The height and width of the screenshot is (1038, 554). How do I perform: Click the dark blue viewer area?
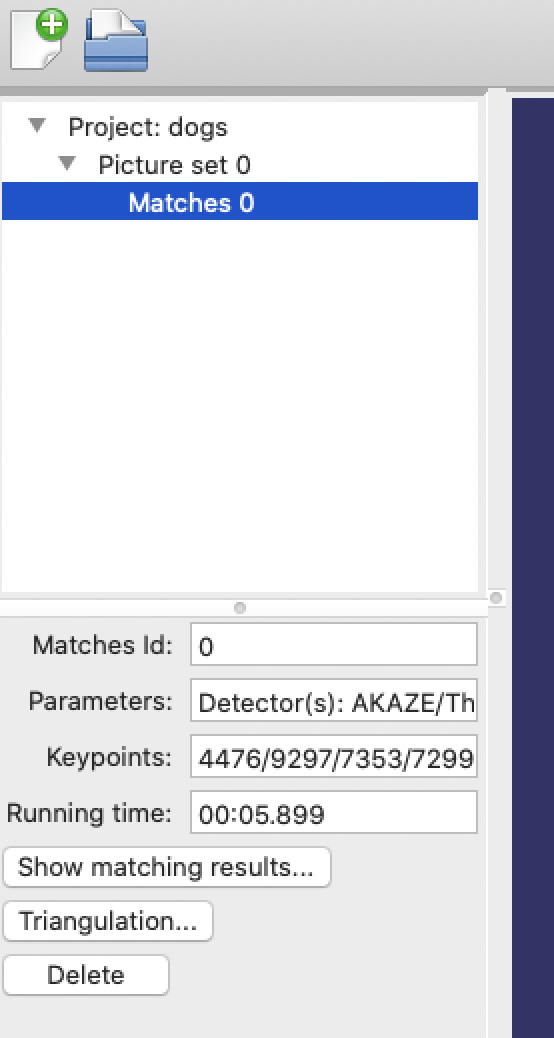click(x=533, y=567)
